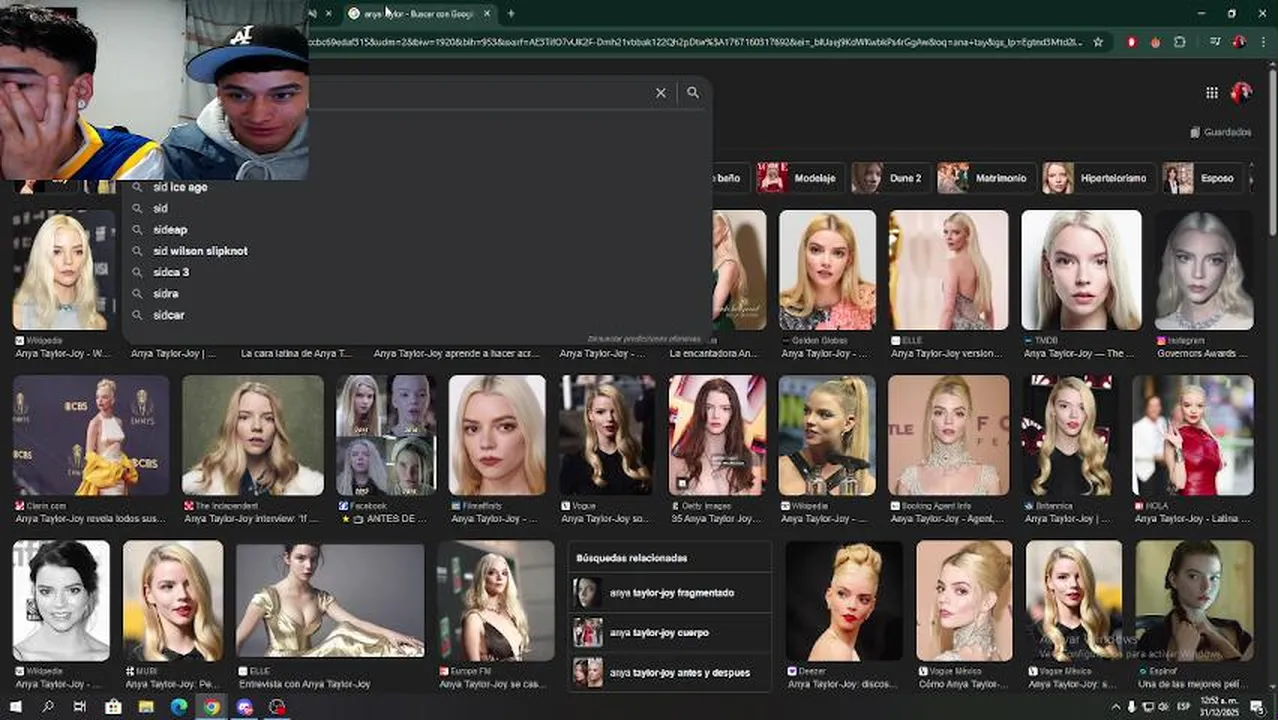The image size is (1278, 720).
Task: Click the Chrome address bar URL
Action: tap(695, 42)
